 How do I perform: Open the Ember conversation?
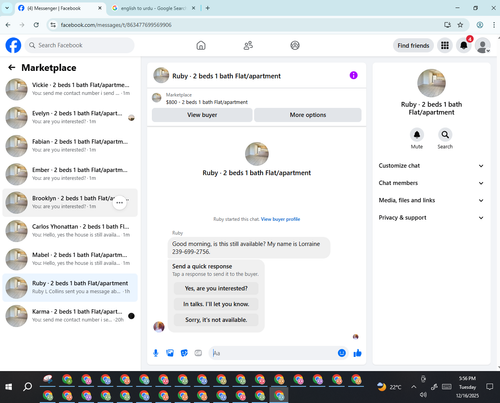pyautogui.click(x=70, y=174)
